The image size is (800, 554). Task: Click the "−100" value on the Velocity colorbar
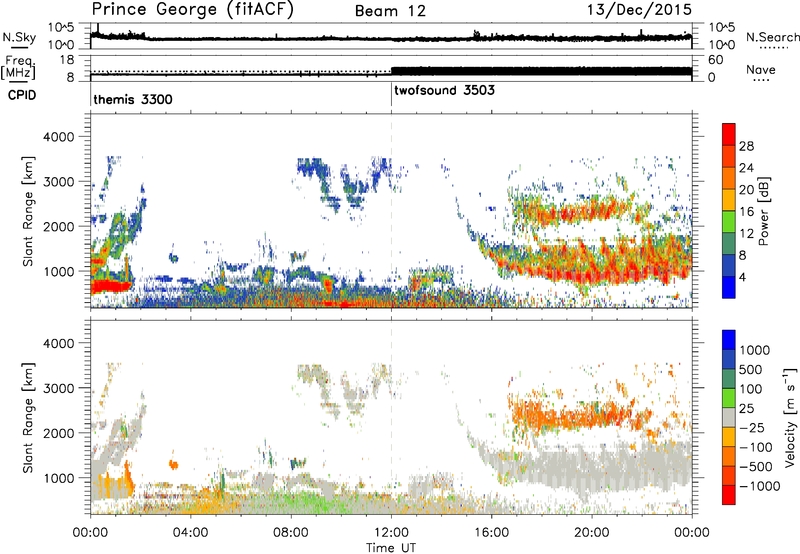pyautogui.click(x=755, y=447)
